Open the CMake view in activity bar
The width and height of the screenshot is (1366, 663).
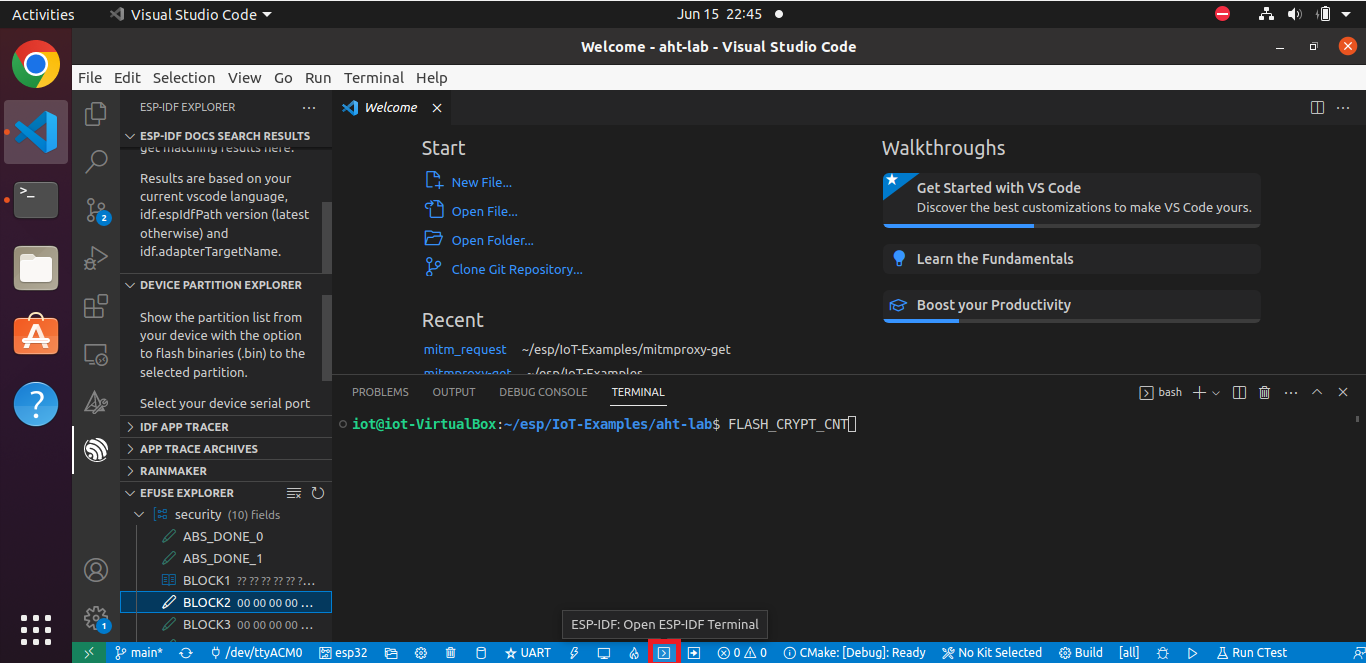tap(96, 402)
